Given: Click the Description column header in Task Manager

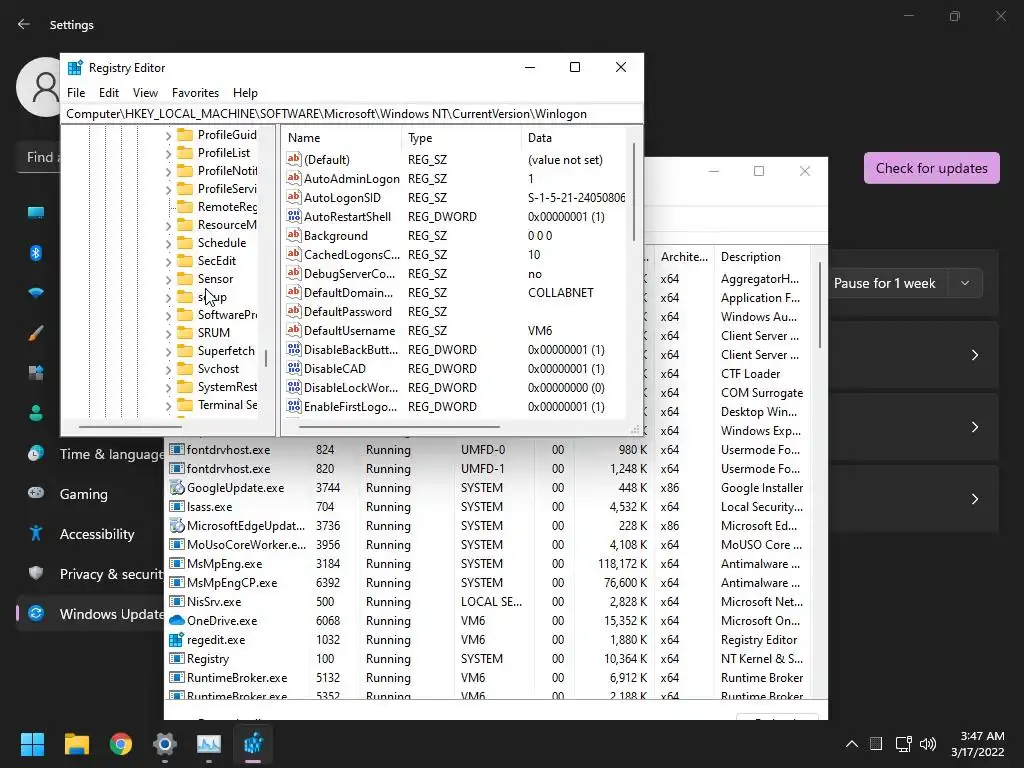Looking at the screenshot, I should pos(761,257).
